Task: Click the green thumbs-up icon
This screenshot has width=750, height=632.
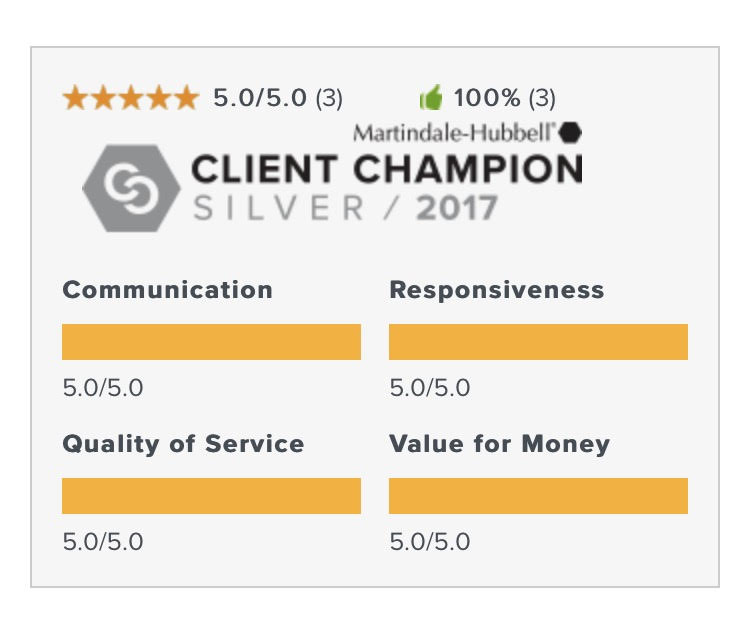Action: (x=431, y=98)
